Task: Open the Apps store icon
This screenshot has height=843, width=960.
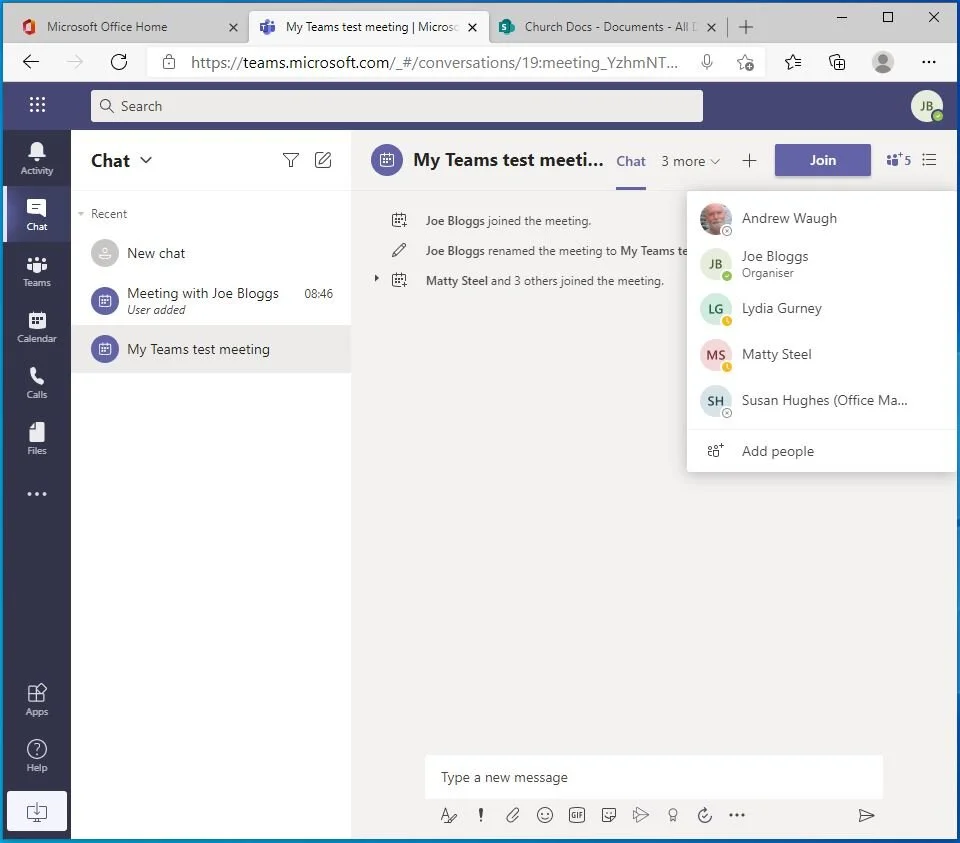Action: pos(37,699)
